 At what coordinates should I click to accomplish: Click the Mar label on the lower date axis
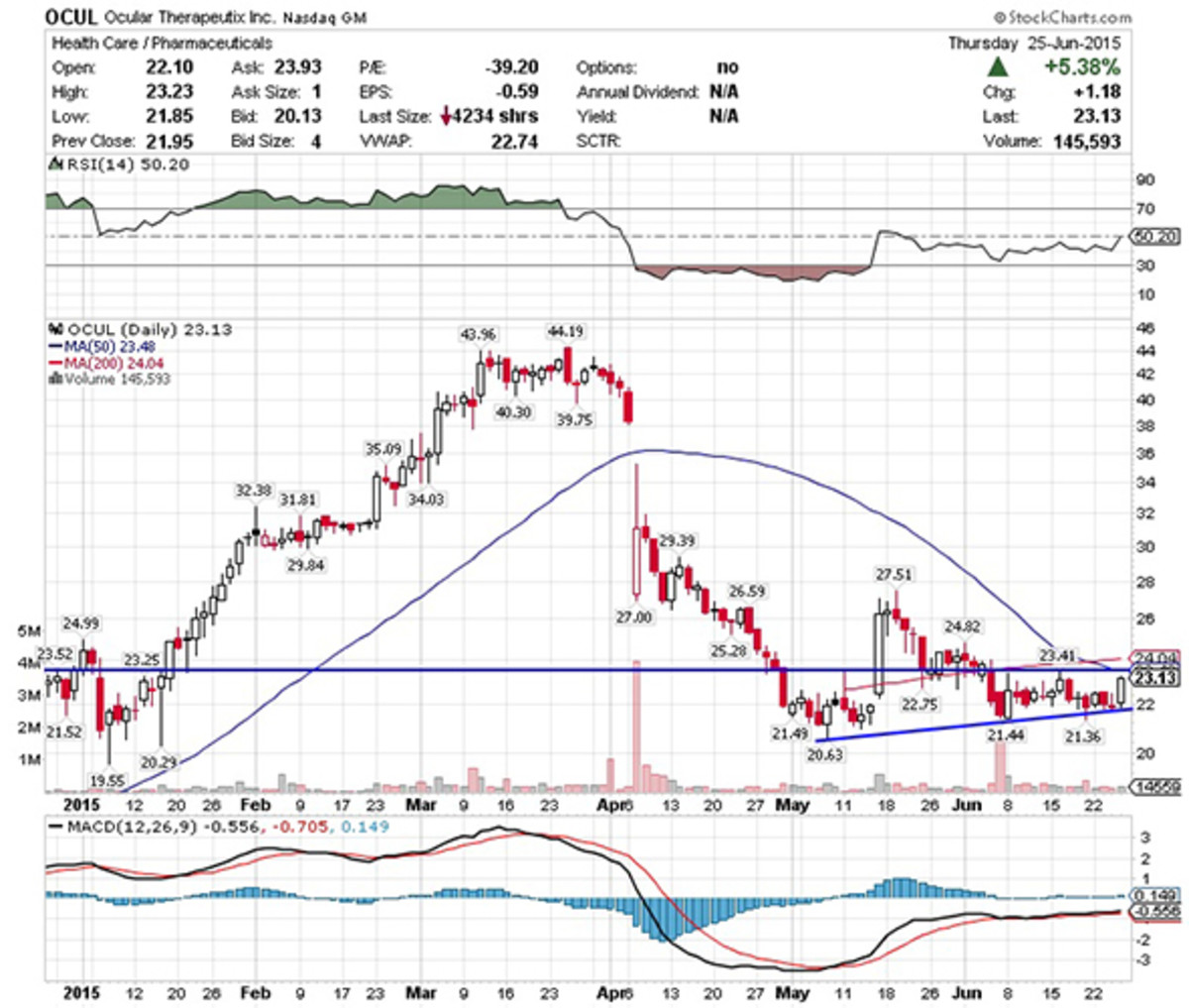421,993
